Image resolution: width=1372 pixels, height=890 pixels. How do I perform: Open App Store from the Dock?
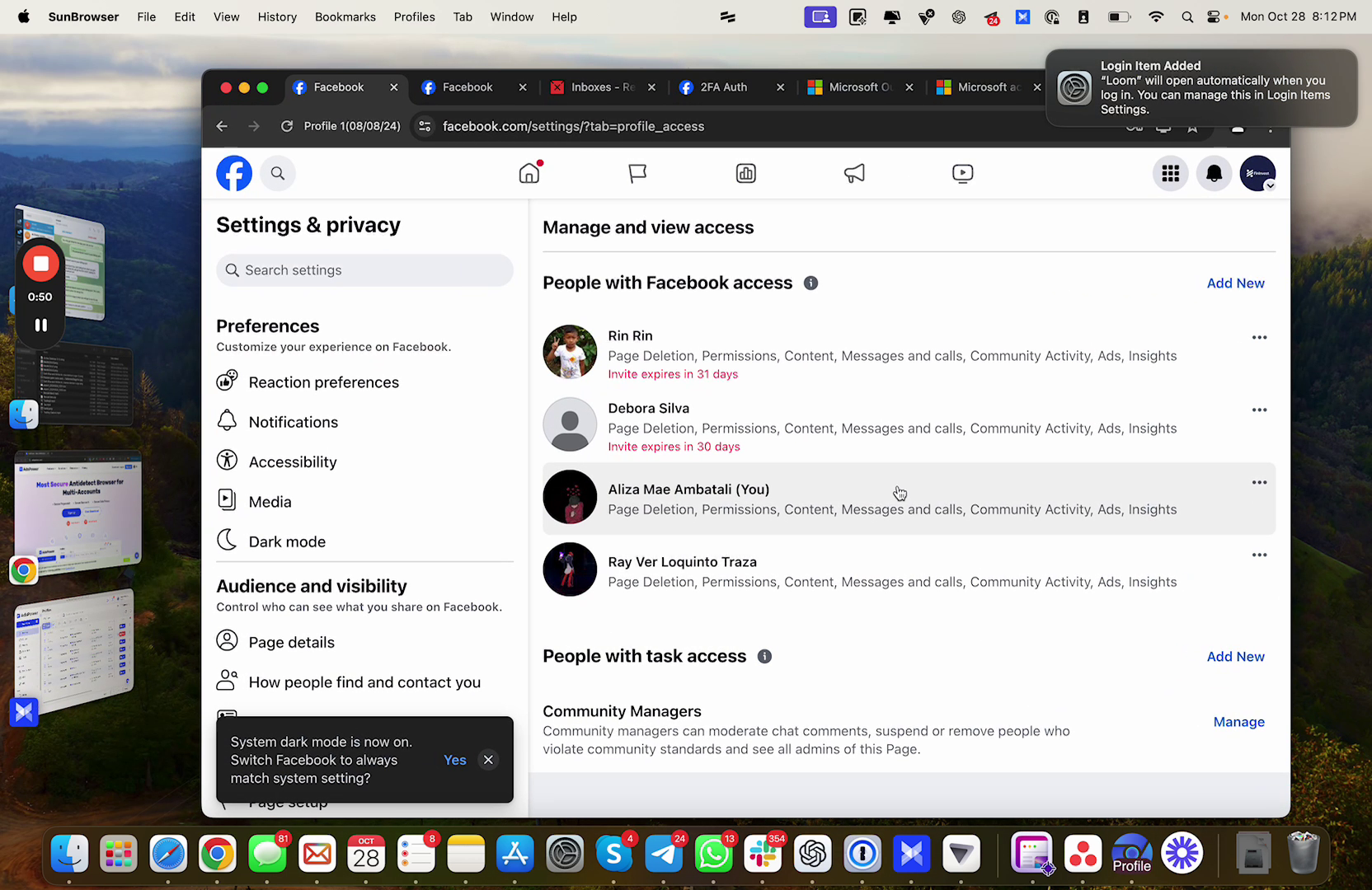pyautogui.click(x=515, y=854)
